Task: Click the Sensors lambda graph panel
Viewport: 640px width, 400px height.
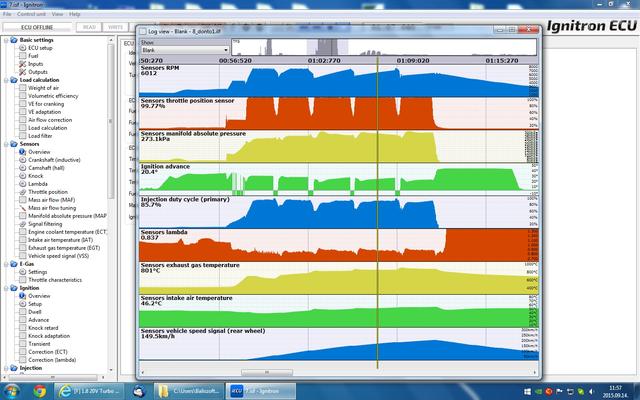Action: (x=339, y=245)
